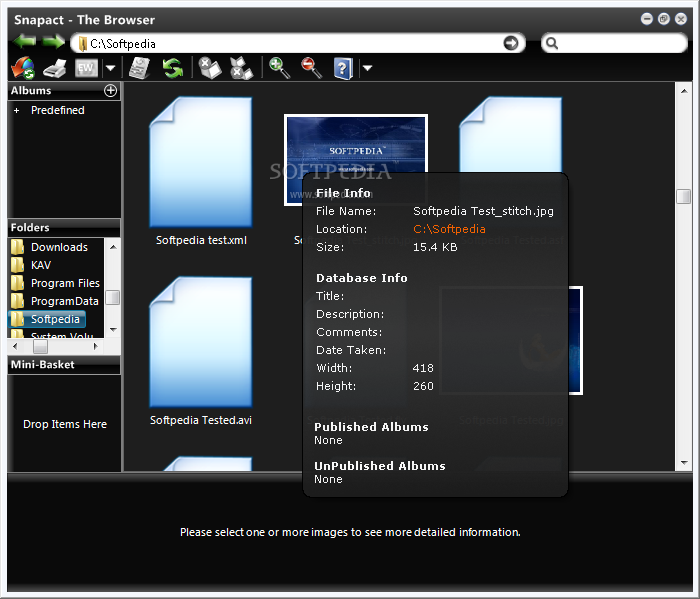Click the folder list scroll up arrow
This screenshot has width=700, height=599.
(113, 247)
